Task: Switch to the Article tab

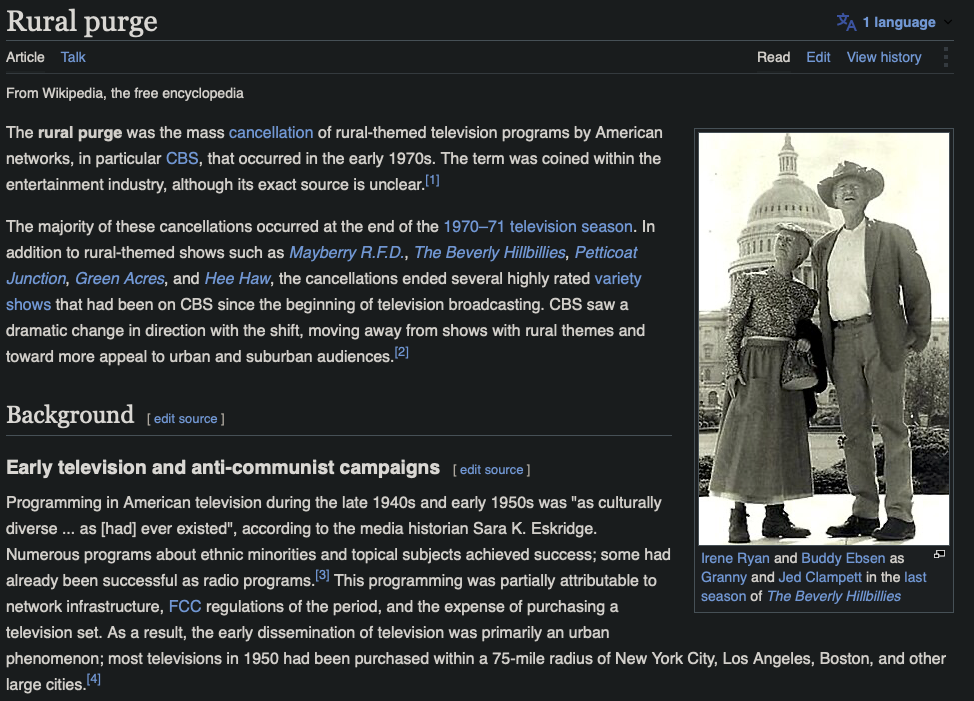Action: (25, 57)
